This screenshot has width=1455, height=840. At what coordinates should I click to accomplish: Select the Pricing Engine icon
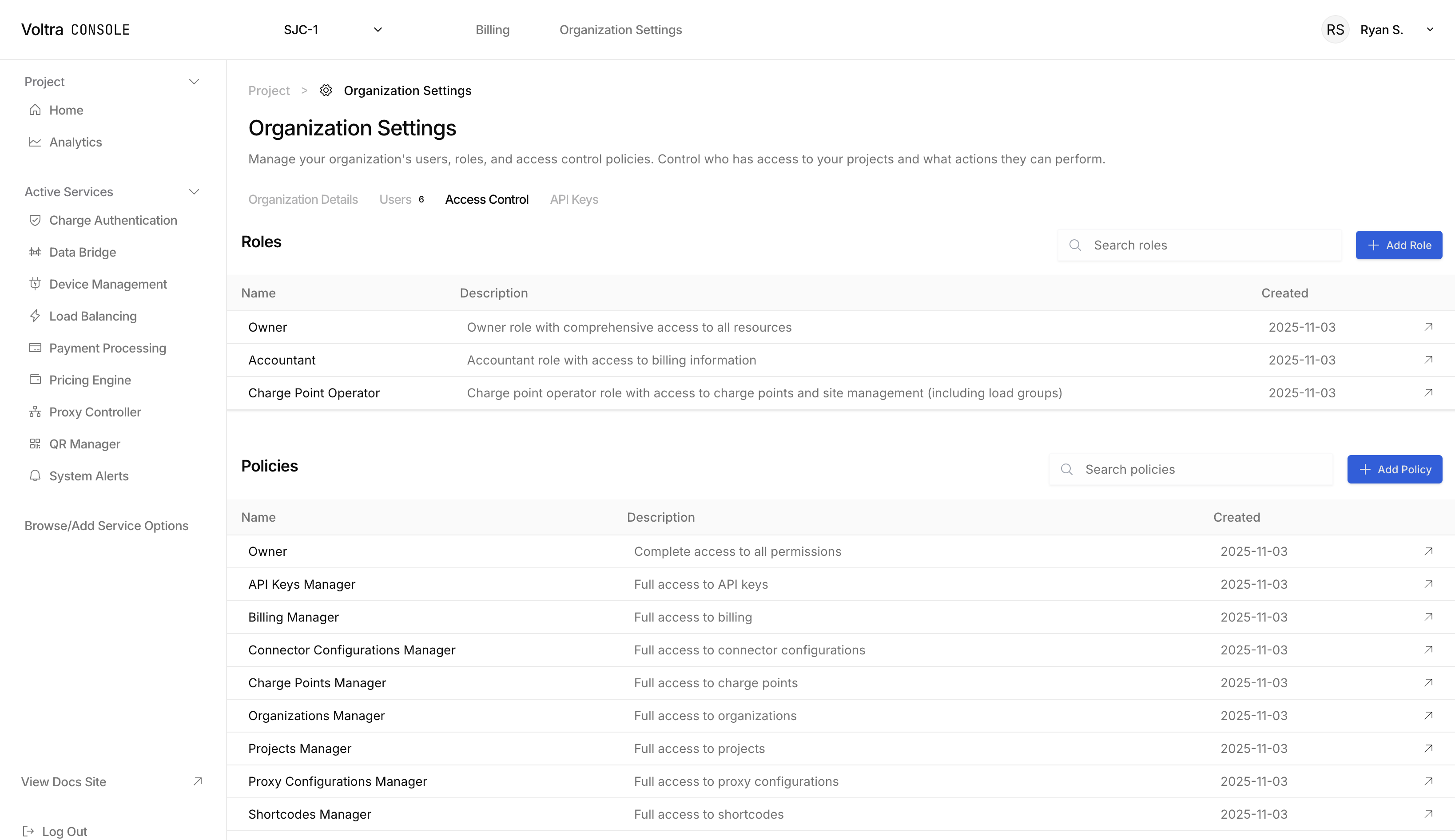pos(35,380)
